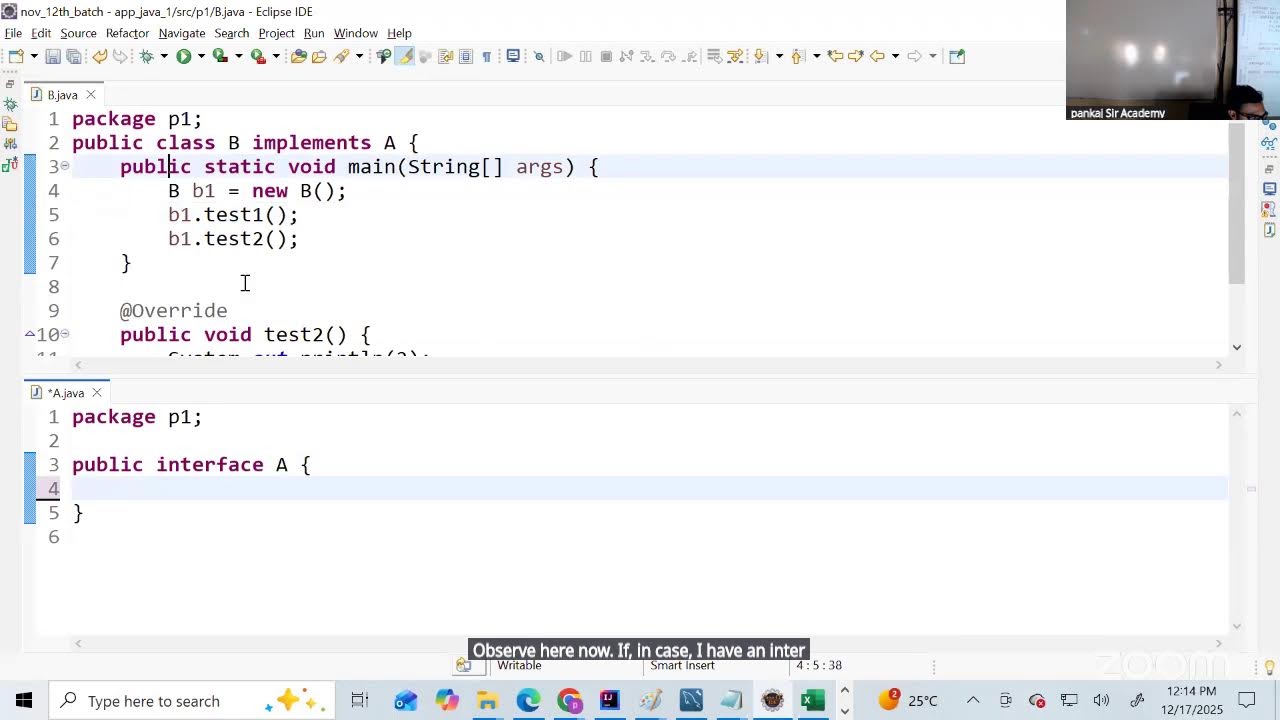Click the 'Writable' status bar entry

coord(519,665)
